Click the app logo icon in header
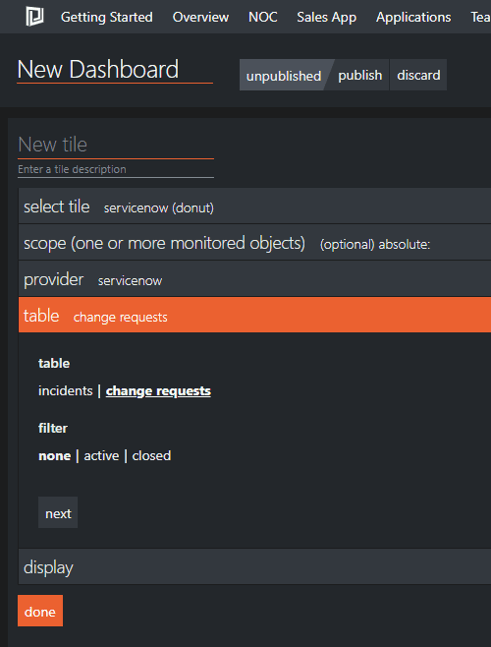Screen dimensions: 491x647 34,17
